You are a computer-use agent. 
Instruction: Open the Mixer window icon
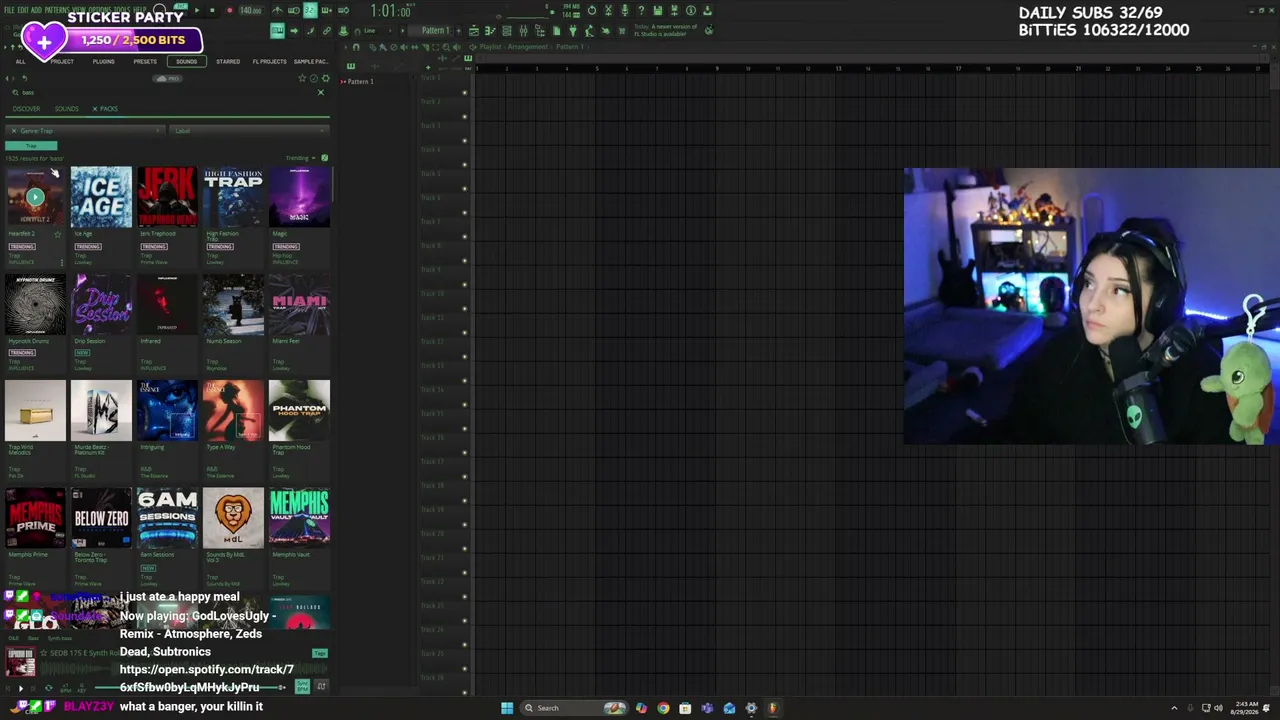[x=523, y=31]
